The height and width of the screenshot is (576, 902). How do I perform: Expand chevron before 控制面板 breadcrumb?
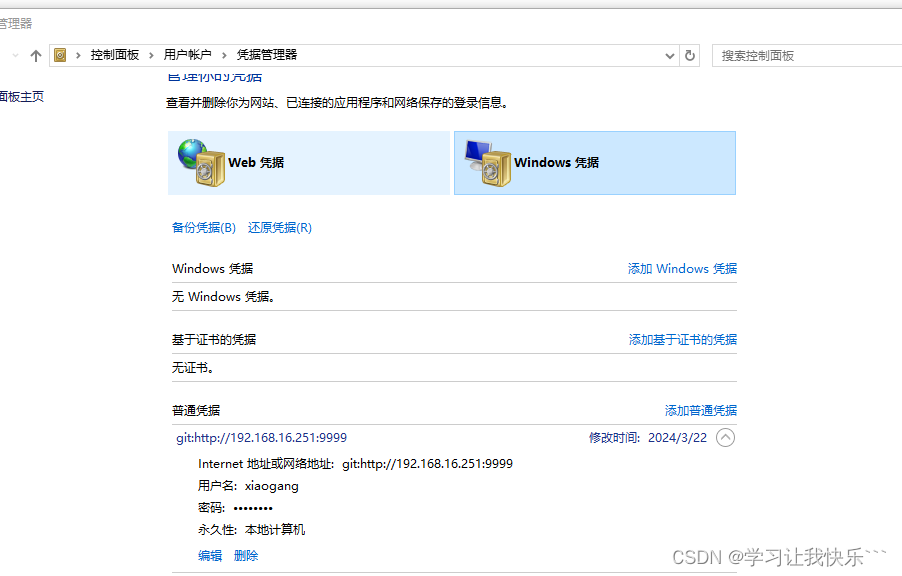click(78, 55)
